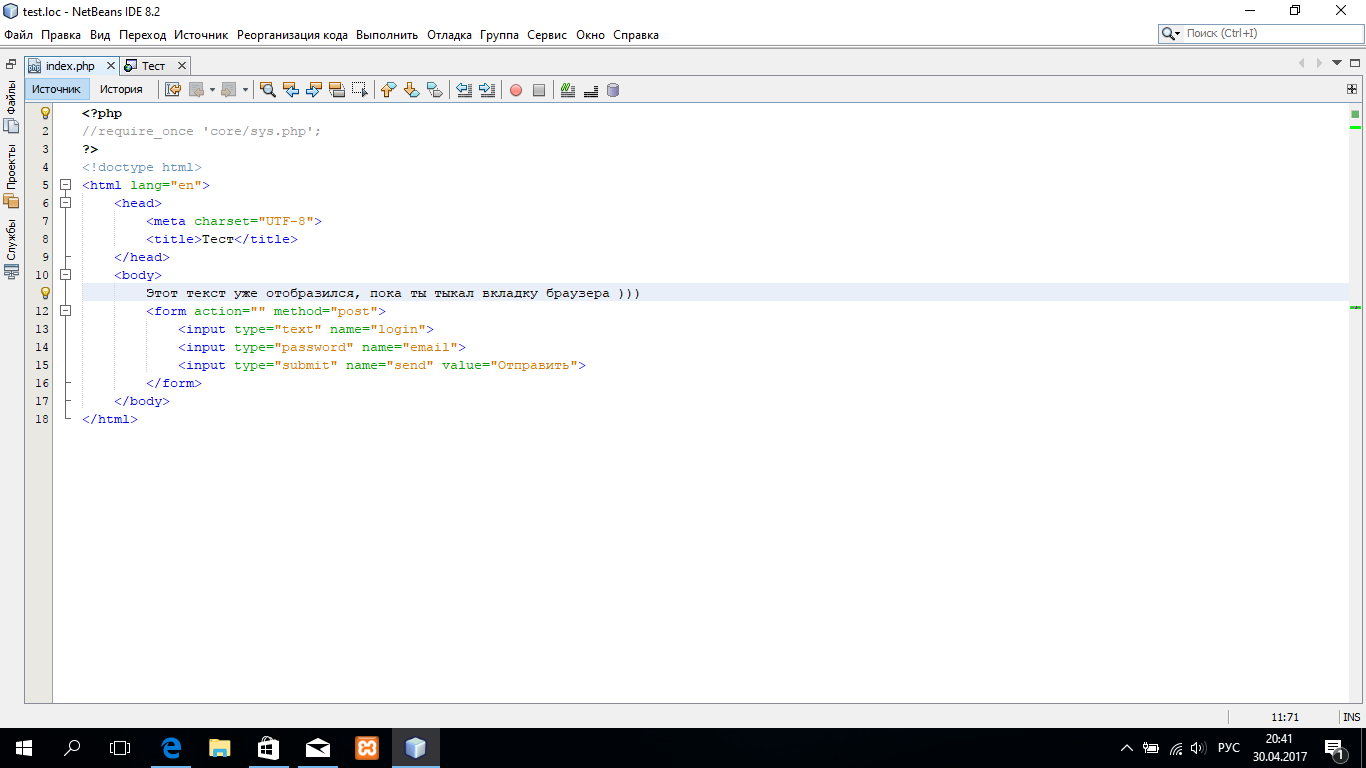Viewport: 1366px width, 768px height.
Task: Toggle the Toggle Bookmark icon
Action: [435, 90]
